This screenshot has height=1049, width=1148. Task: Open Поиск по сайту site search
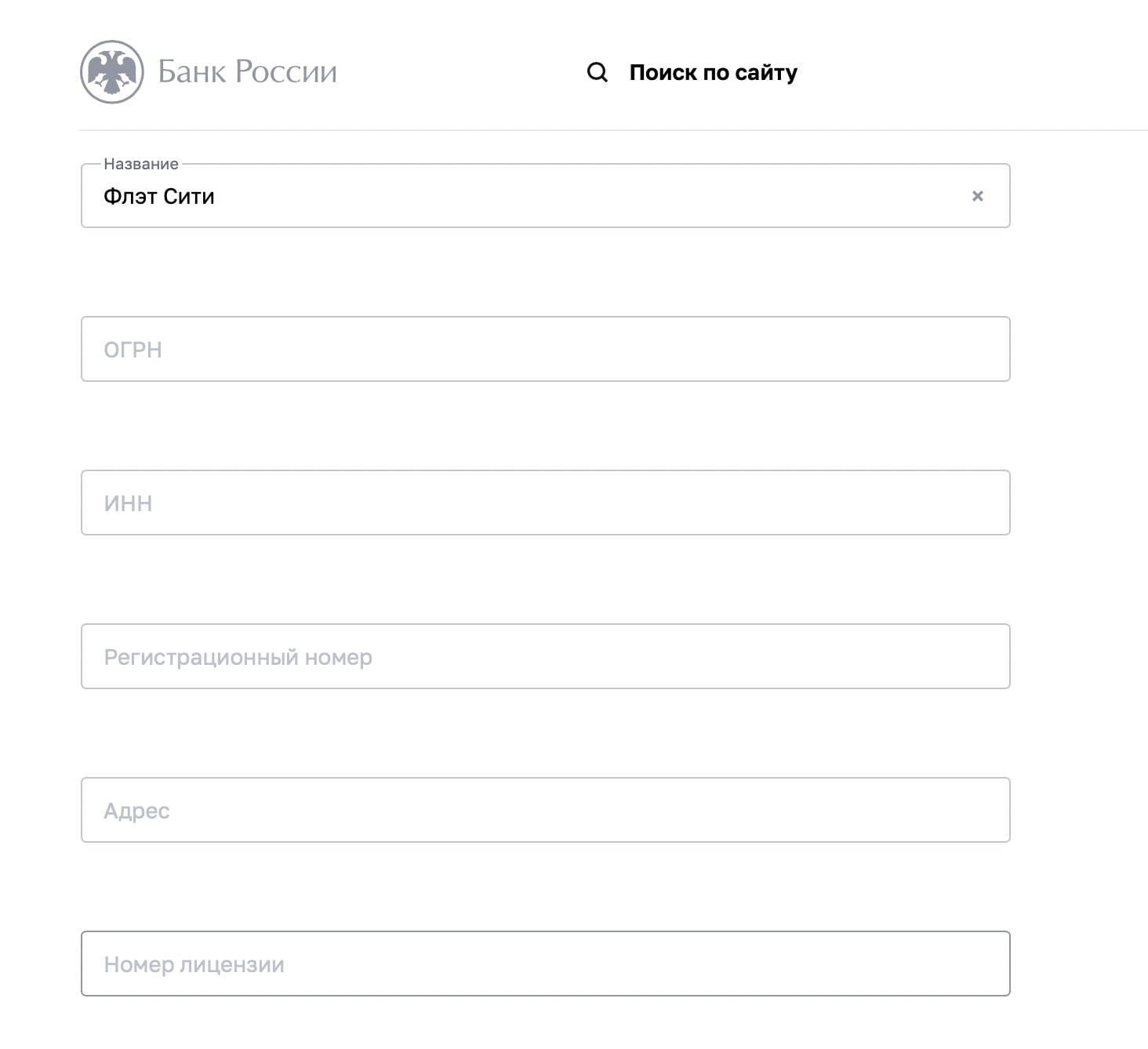(x=713, y=73)
